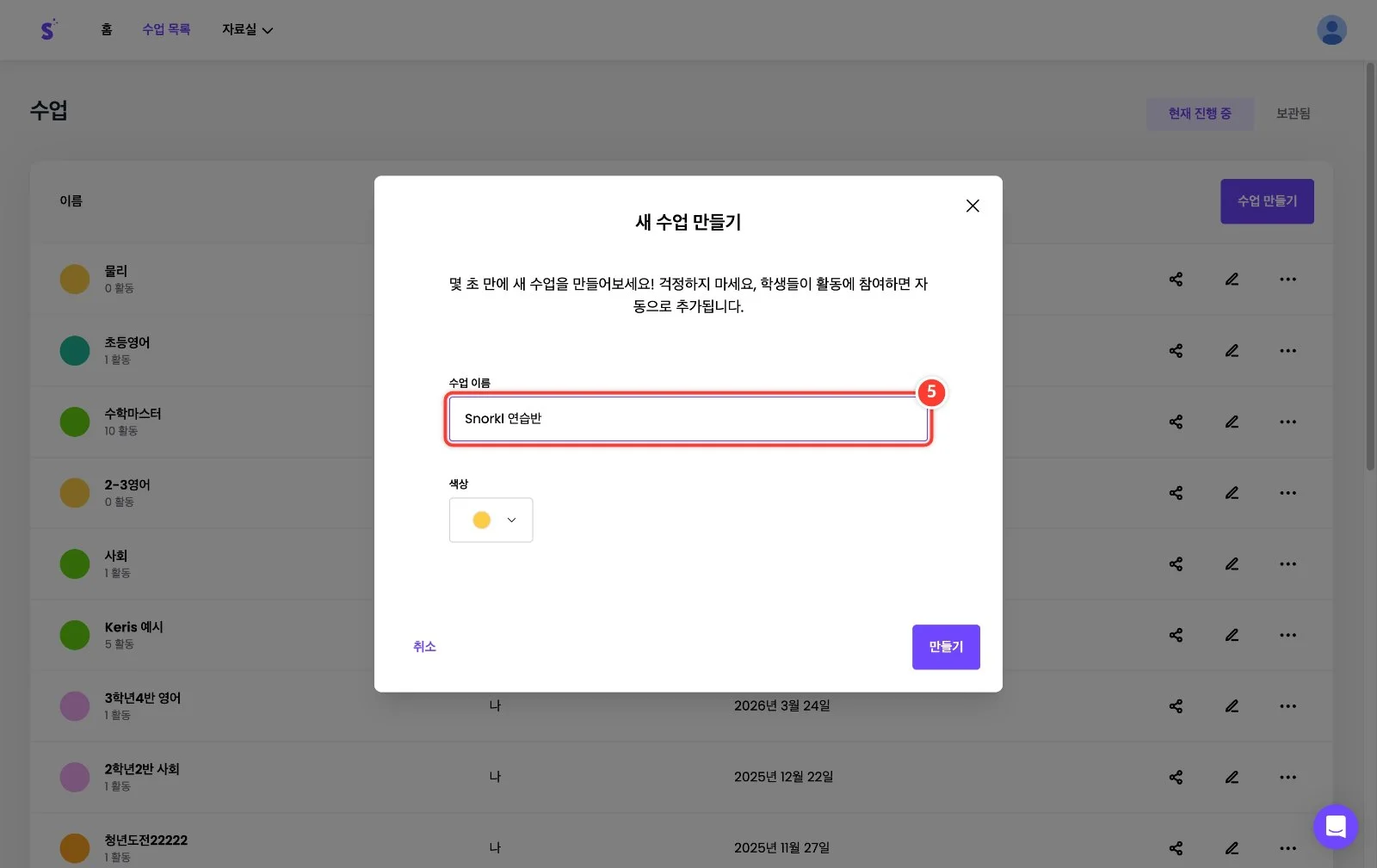This screenshot has height=868, width=1377.
Task: Edit the 수학마스터 class
Action: click(1232, 422)
